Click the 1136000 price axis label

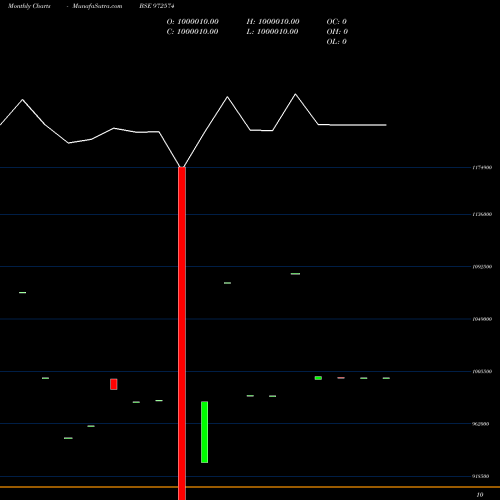pos(482,214)
